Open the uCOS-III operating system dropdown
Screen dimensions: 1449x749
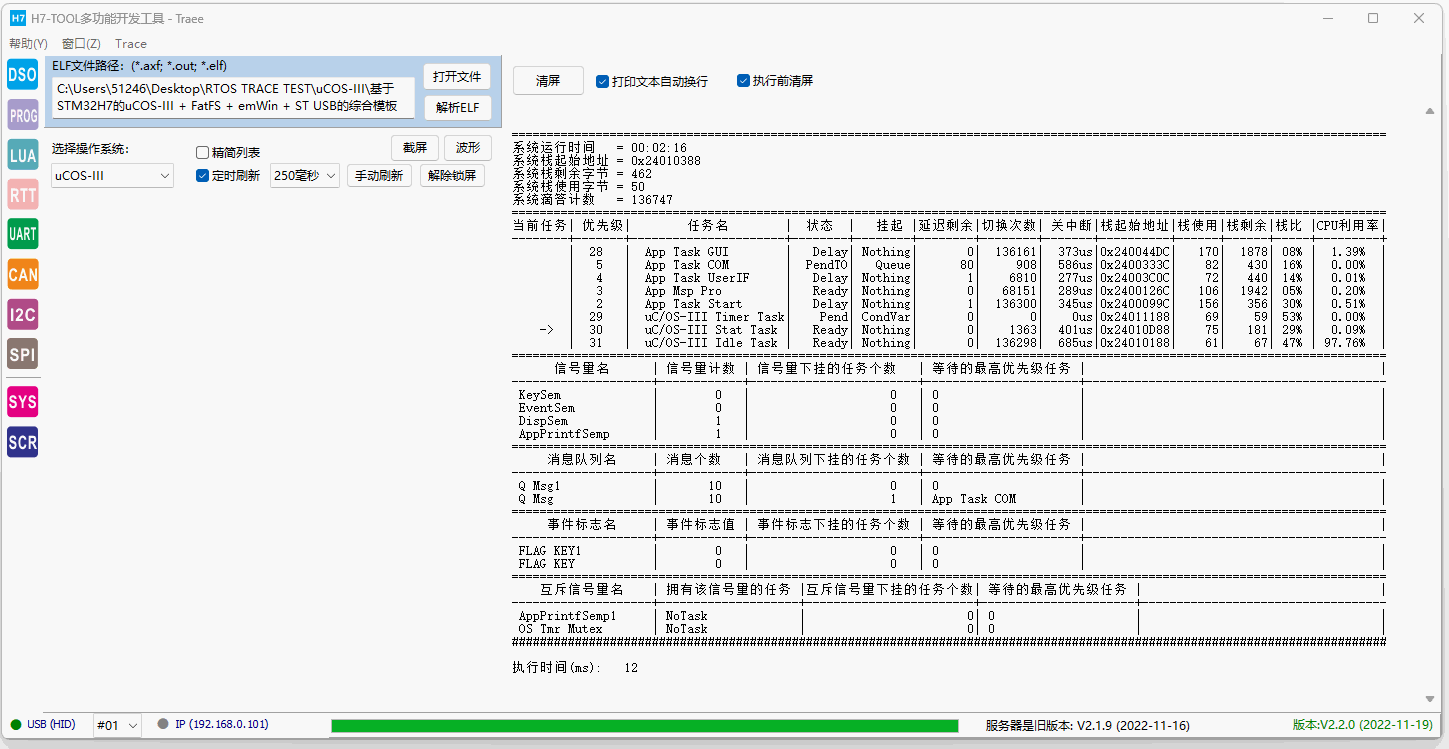pyautogui.click(x=112, y=176)
